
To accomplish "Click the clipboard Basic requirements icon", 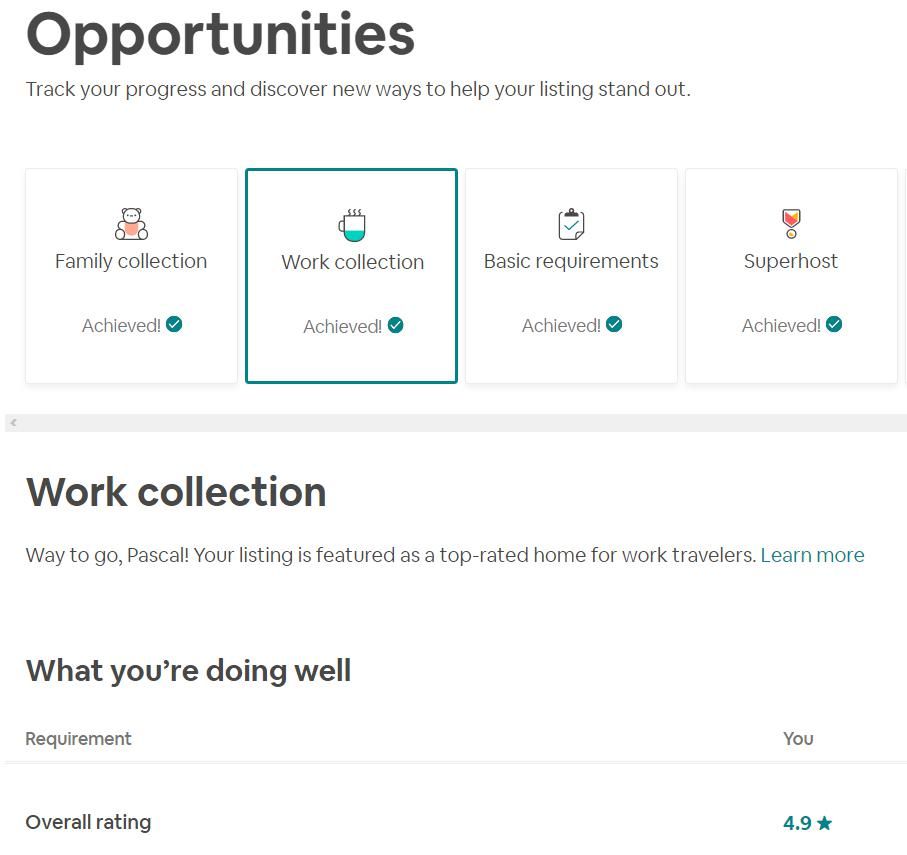I will click(571, 224).
